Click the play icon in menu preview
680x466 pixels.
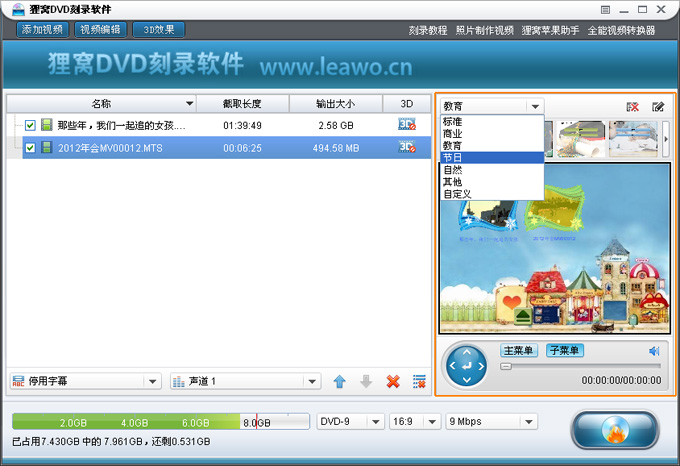tap(523, 316)
